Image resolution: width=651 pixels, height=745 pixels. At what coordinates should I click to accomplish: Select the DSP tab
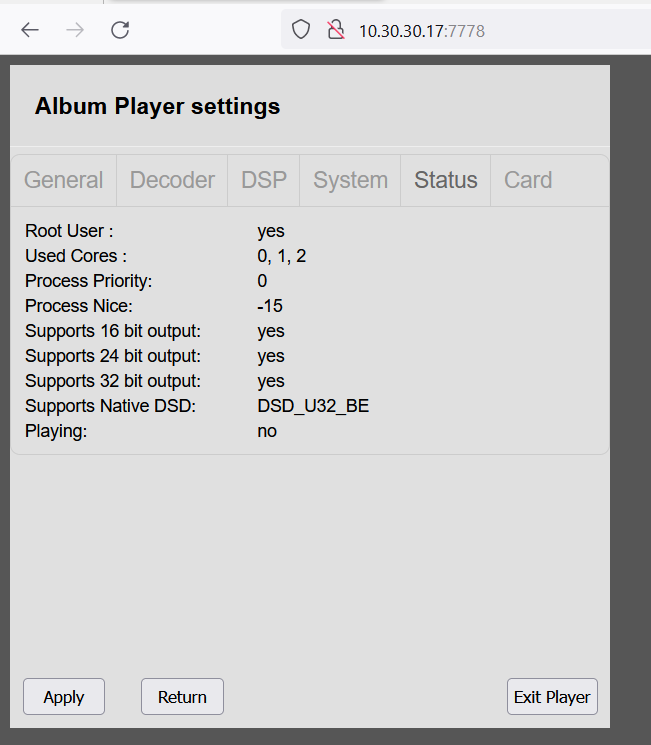click(264, 180)
